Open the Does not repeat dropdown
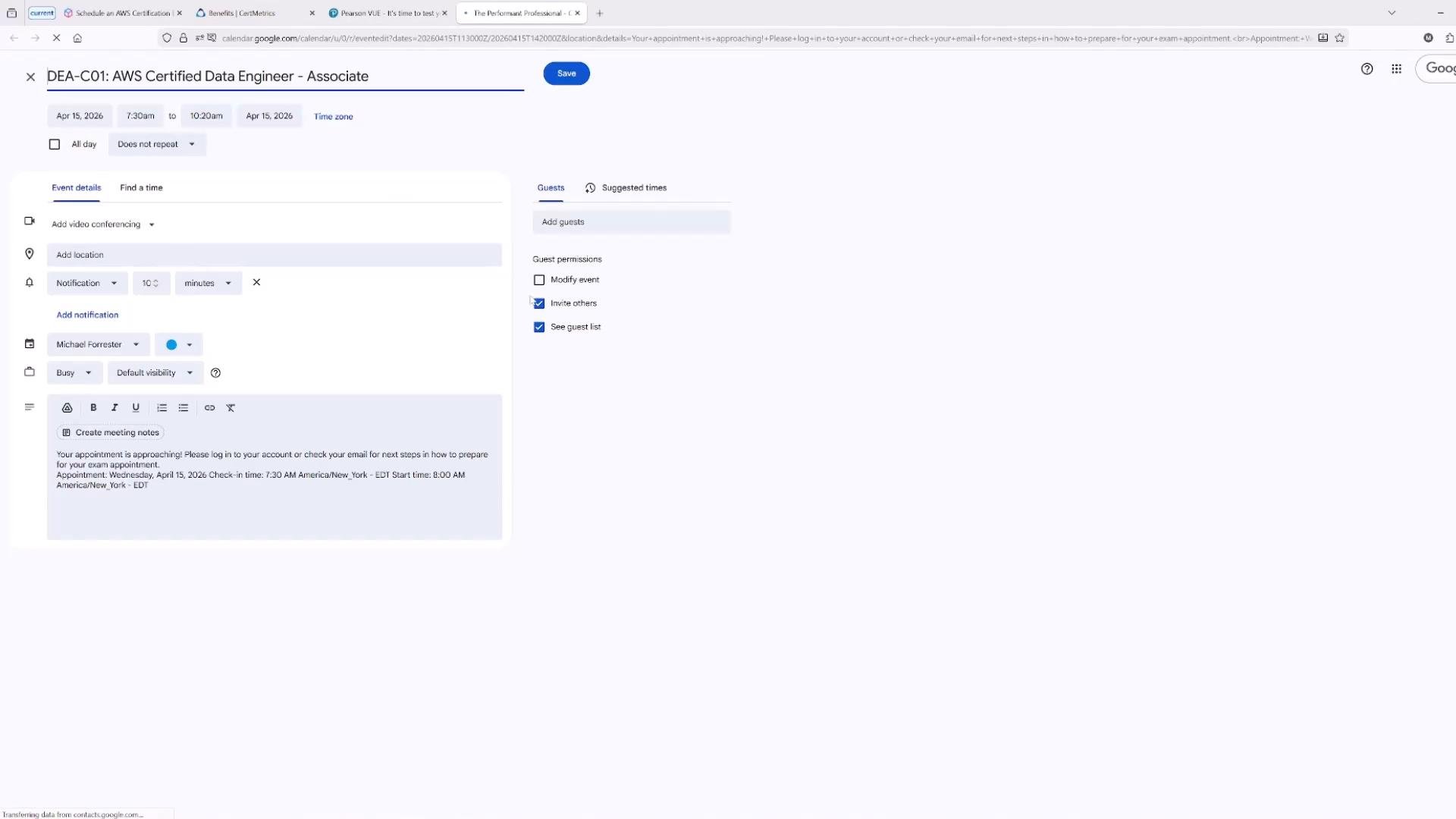The image size is (1456, 819). 157,144
